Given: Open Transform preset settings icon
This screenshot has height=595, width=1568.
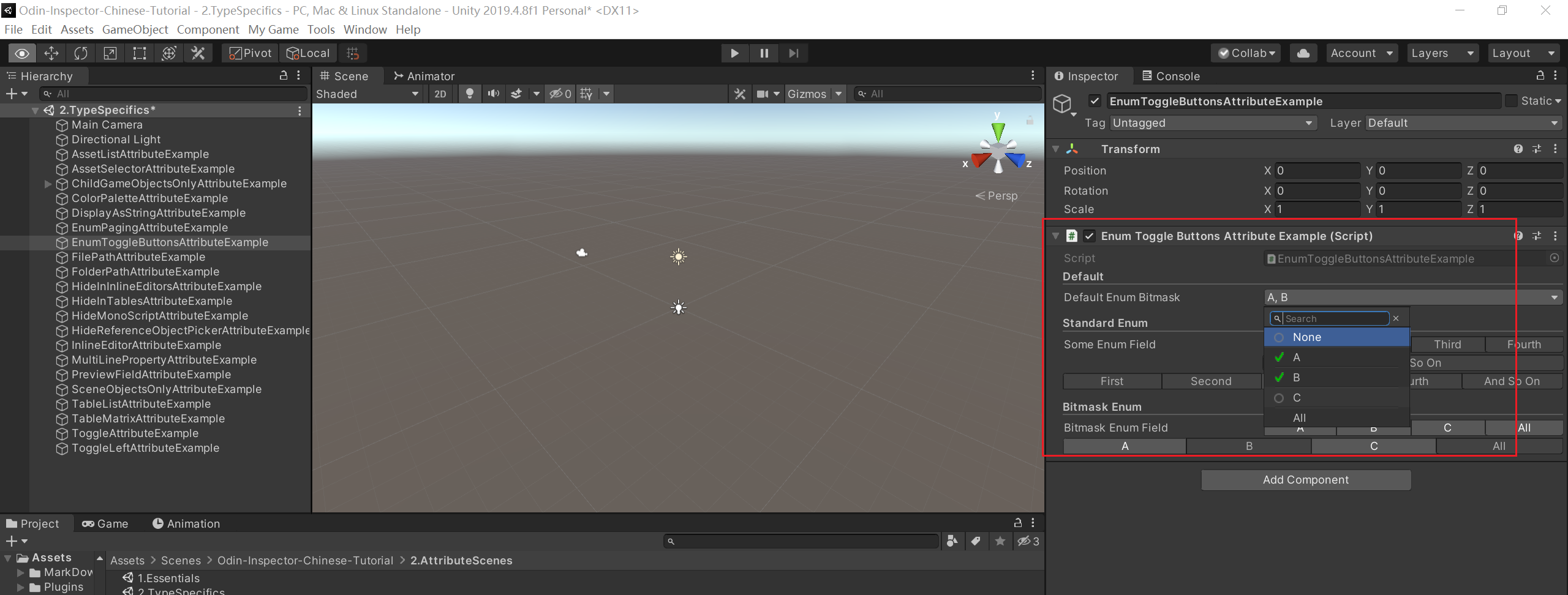Looking at the screenshot, I should coord(1537,149).
